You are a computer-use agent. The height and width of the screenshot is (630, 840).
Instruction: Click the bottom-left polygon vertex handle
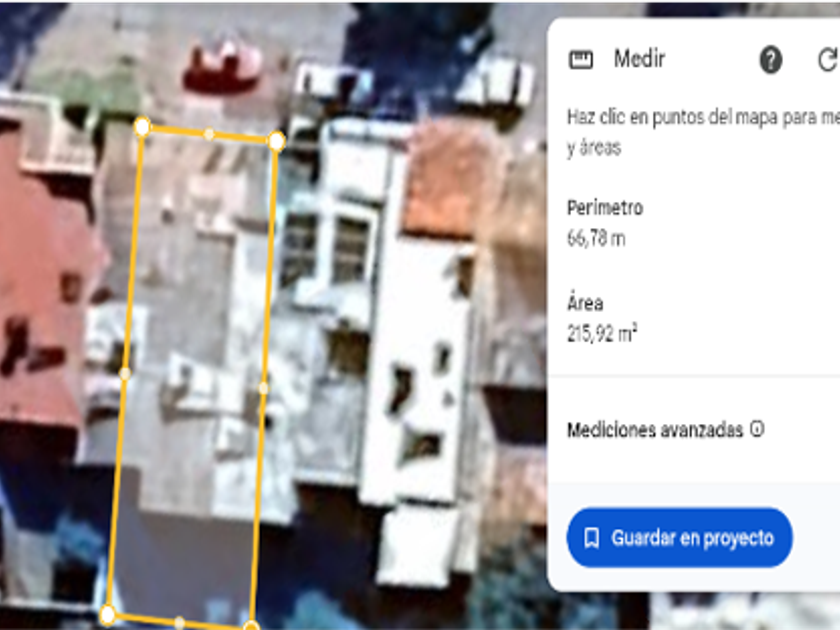108,614
